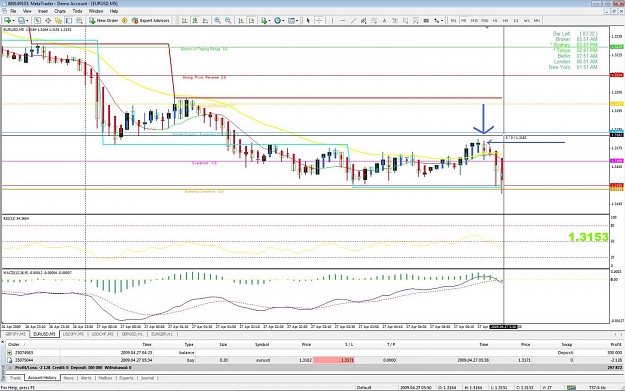Image resolution: width=625 pixels, height=391 pixels.
Task: Toggle the Data Window crosshair-target icon
Action: 48,20
